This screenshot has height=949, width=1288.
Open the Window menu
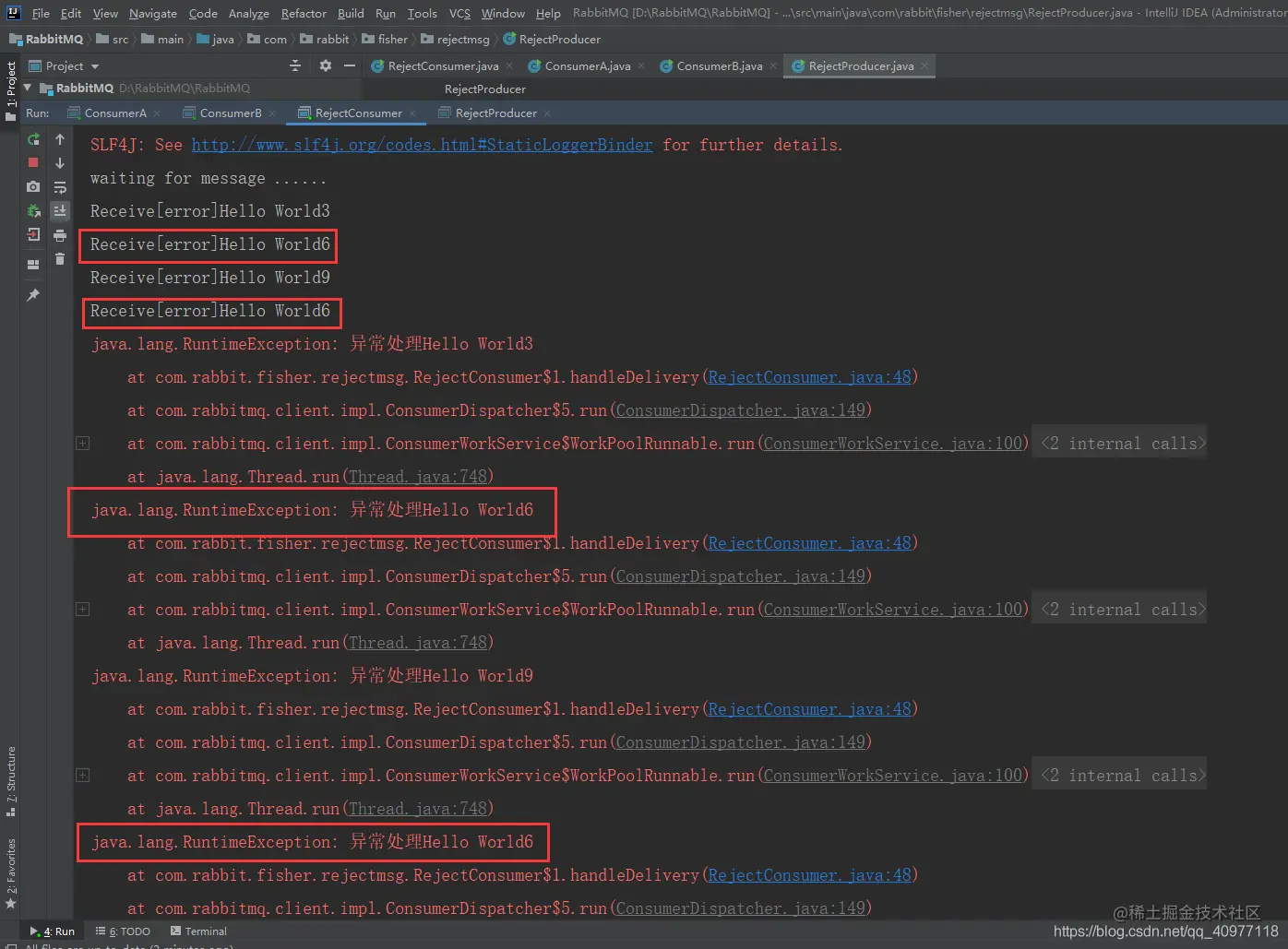[x=503, y=13]
